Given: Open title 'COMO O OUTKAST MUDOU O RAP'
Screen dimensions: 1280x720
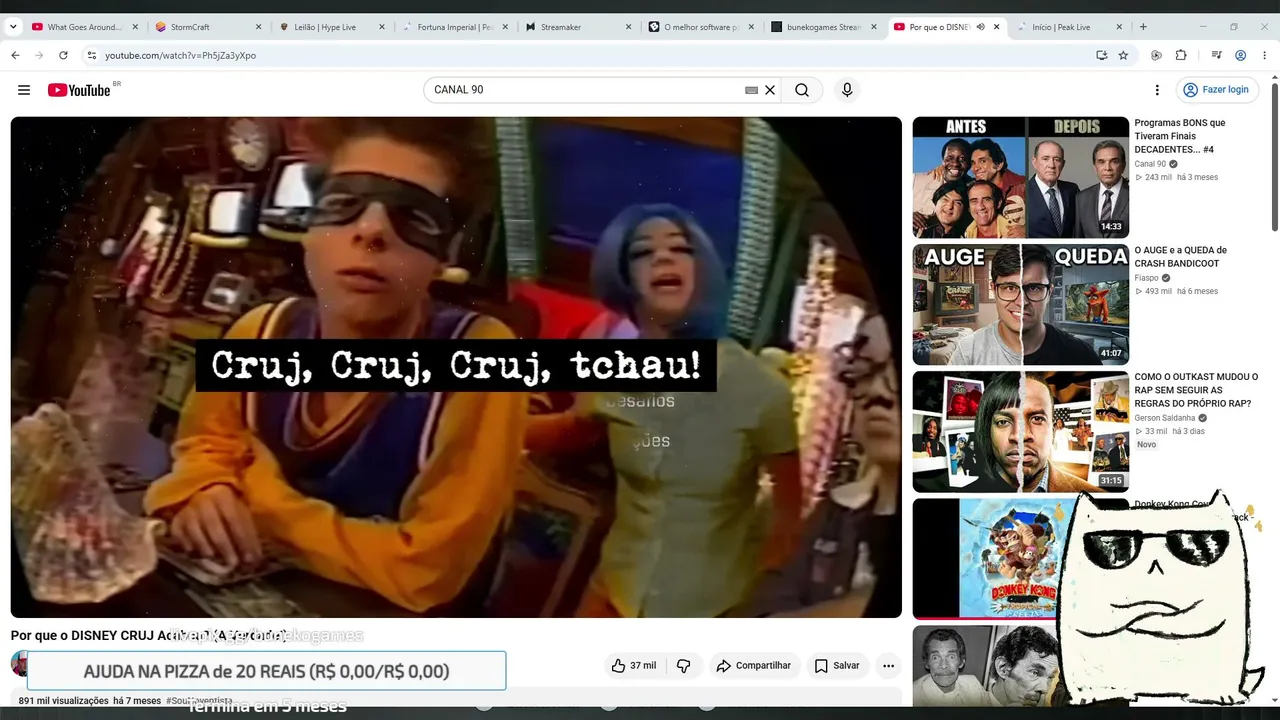Looking at the screenshot, I should [x=1196, y=390].
